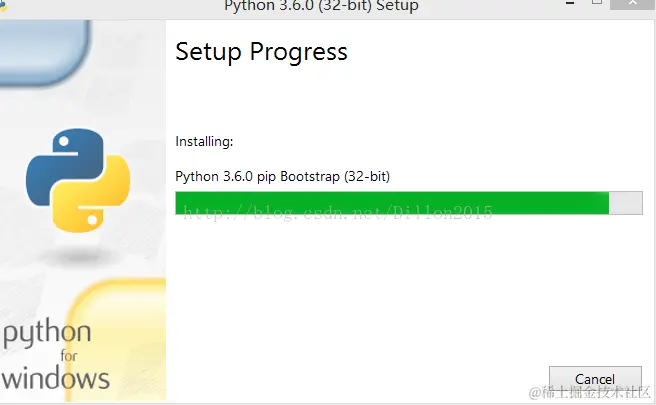Click the word for in sidebar branding
This screenshot has width=656, height=405.
coord(69,356)
